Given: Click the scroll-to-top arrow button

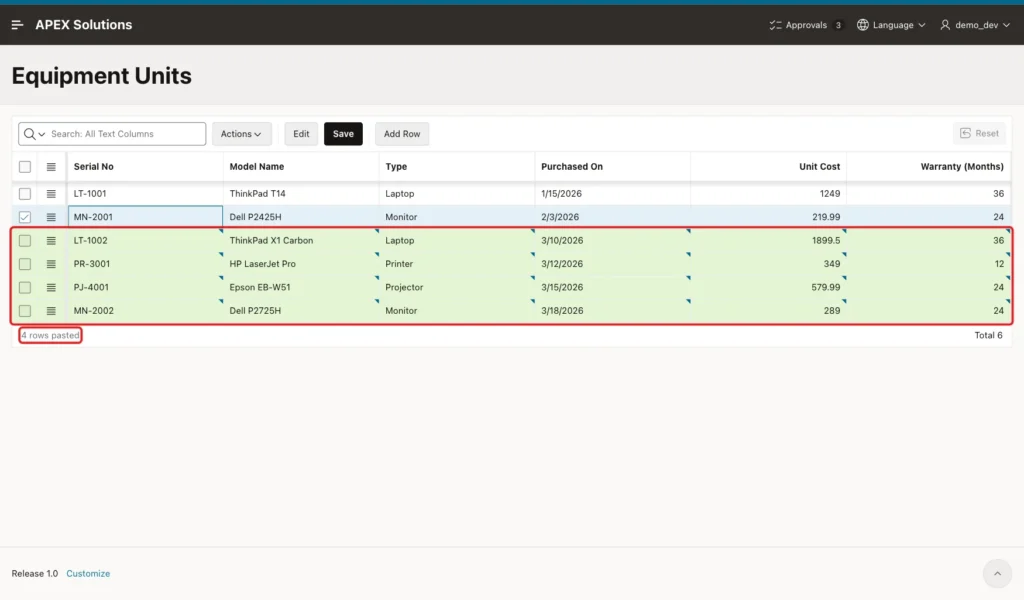Looking at the screenshot, I should pyautogui.click(x=997, y=574).
